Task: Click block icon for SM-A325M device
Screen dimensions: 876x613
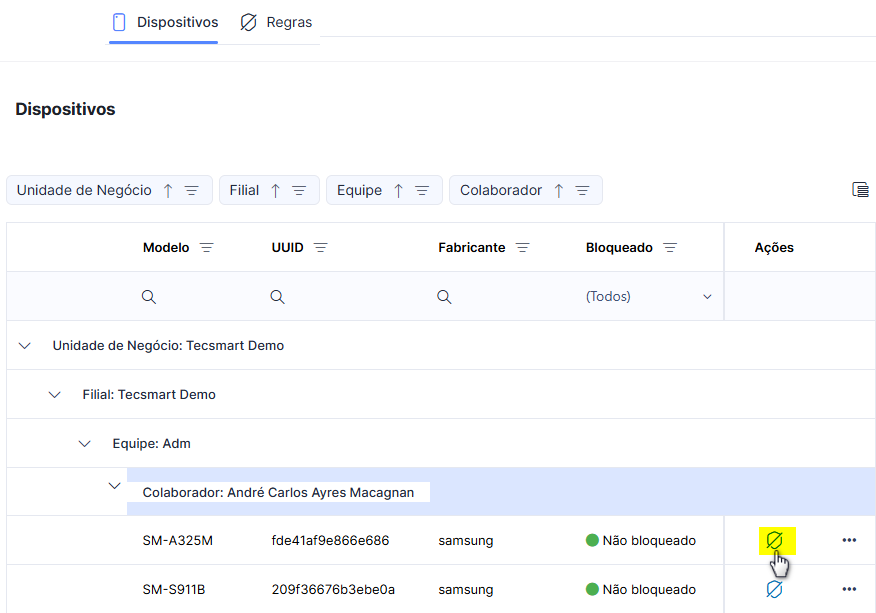Action: coord(774,540)
